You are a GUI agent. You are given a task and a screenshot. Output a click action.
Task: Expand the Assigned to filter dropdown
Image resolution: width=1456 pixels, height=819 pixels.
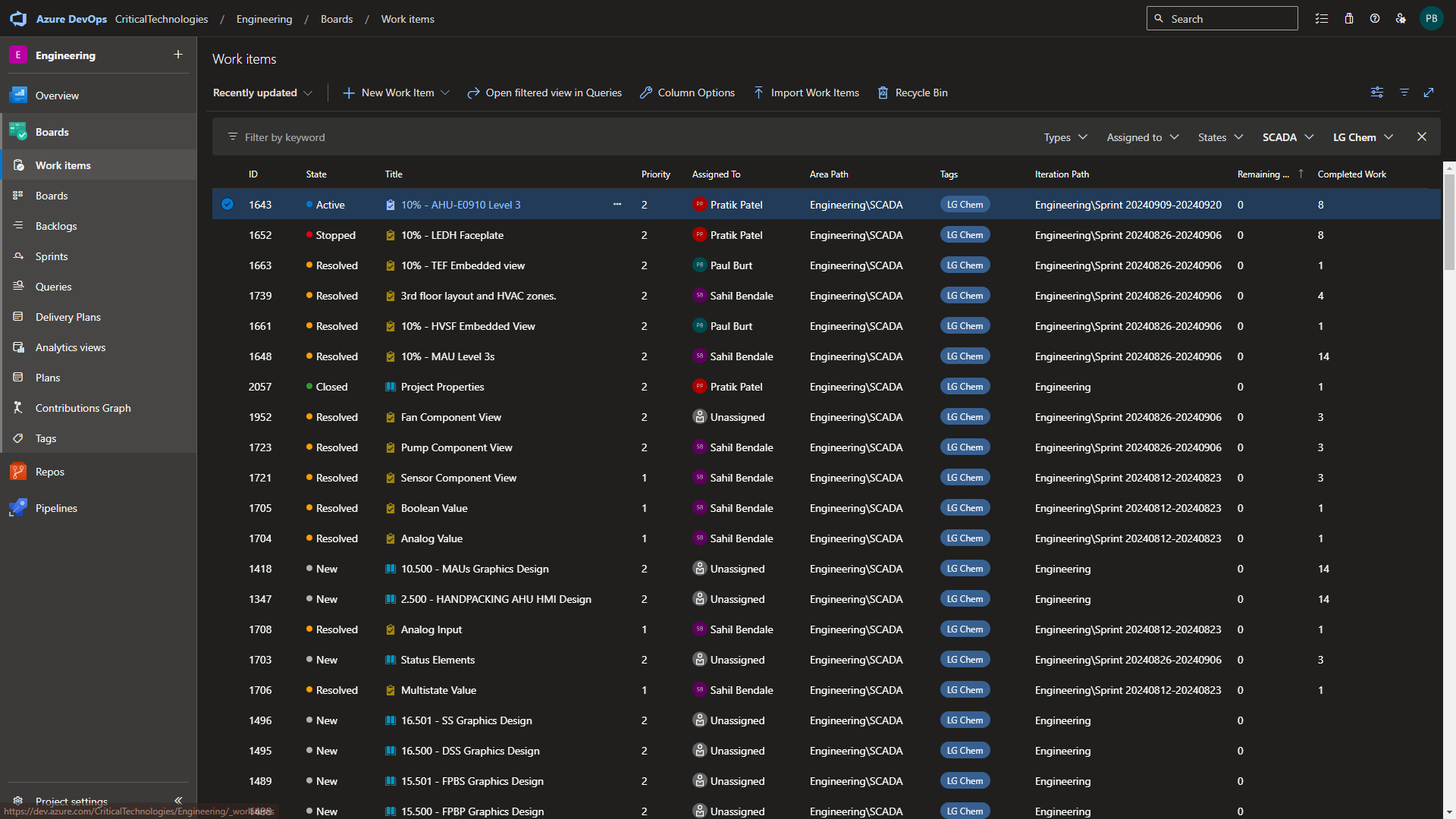[1142, 137]
